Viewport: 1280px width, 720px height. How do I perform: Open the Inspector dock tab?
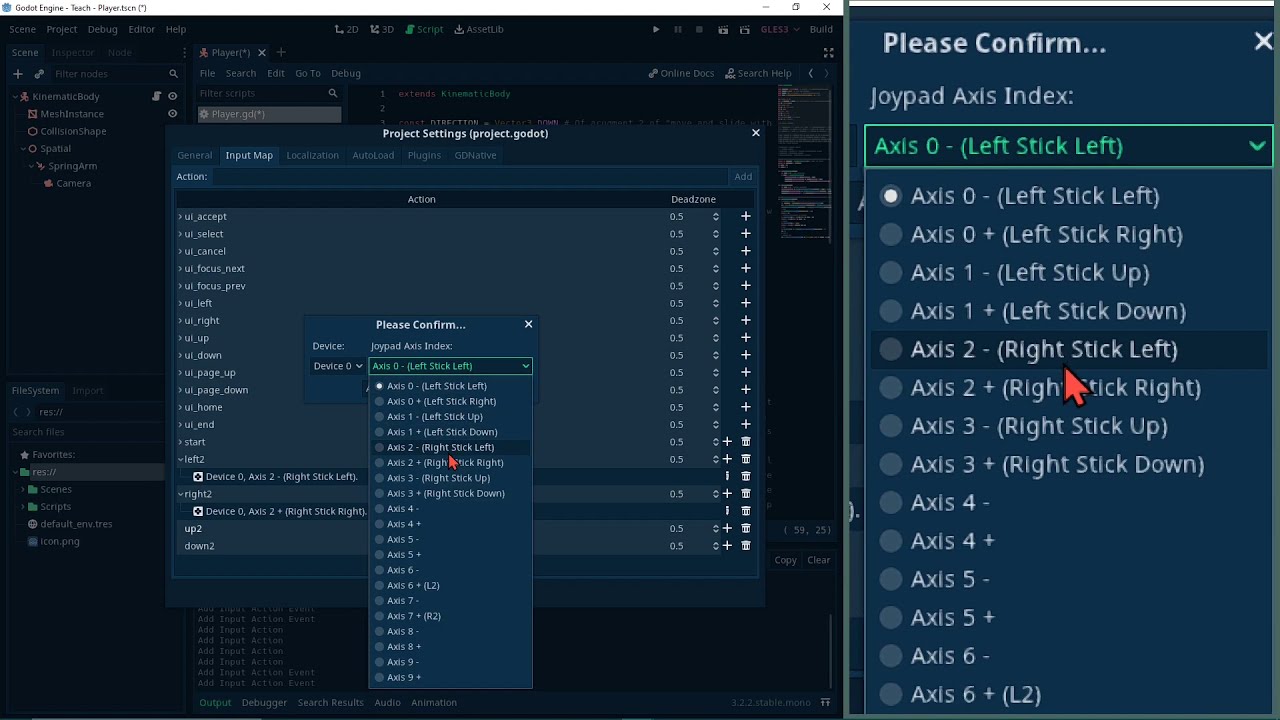[x=73, y=52]
